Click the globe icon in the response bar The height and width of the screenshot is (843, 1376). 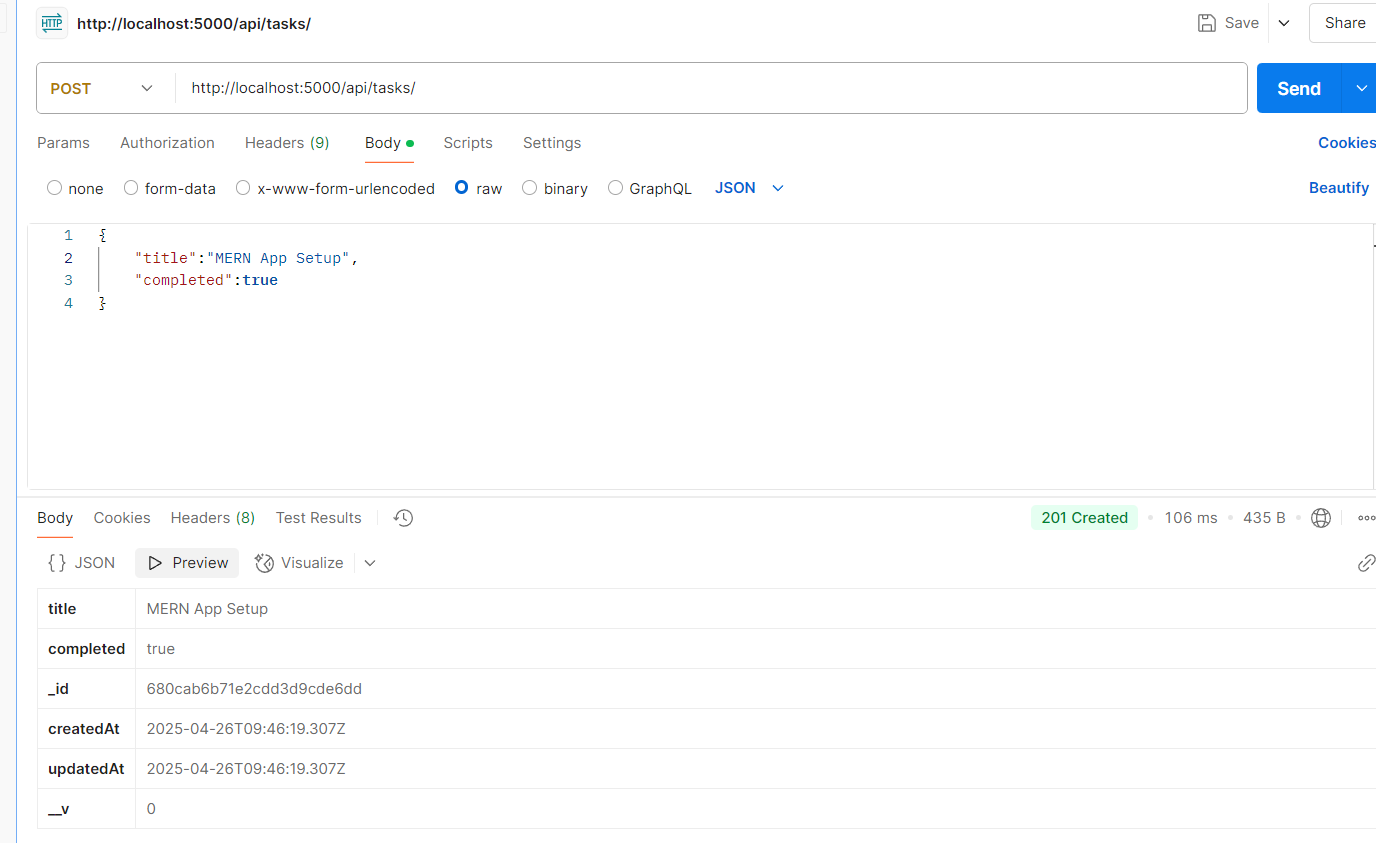tap(1321, 518)
